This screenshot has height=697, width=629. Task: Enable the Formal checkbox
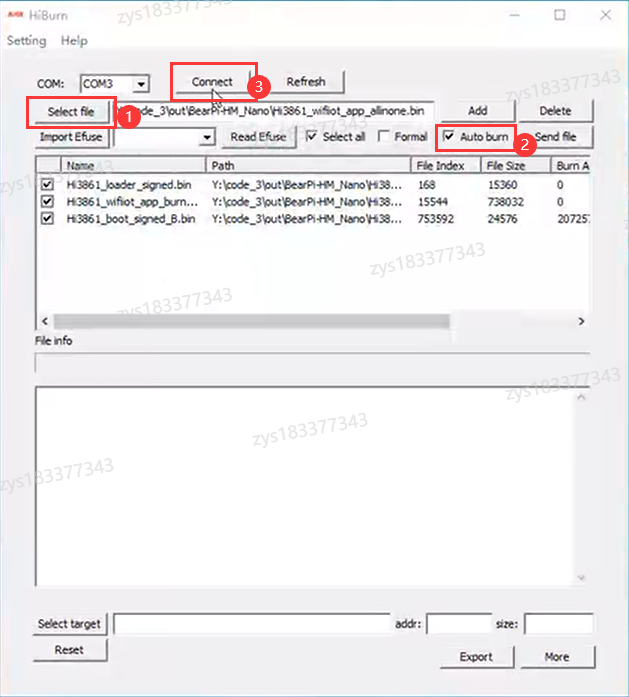(x=384, y=137)
